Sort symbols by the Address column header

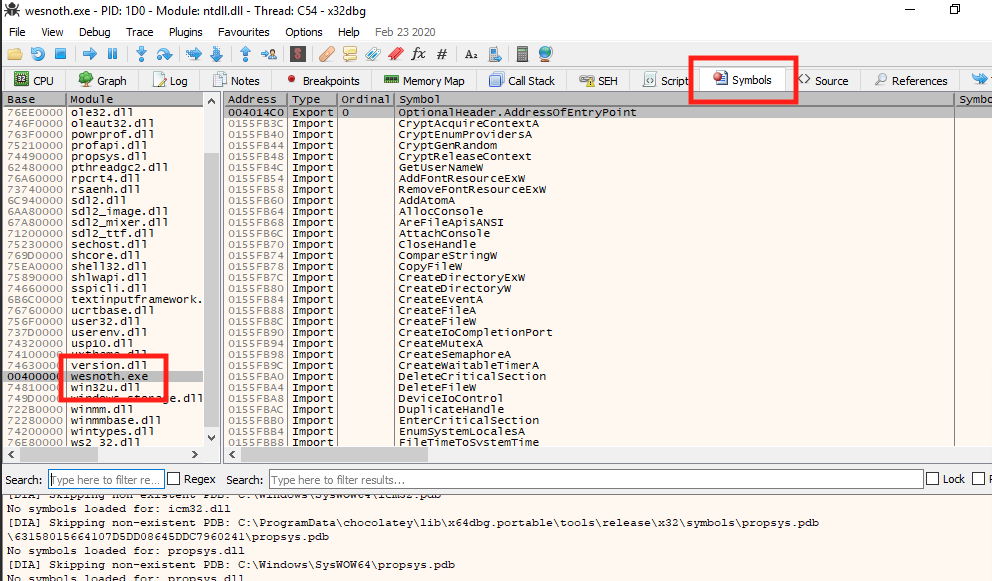[x=256, y=99]
